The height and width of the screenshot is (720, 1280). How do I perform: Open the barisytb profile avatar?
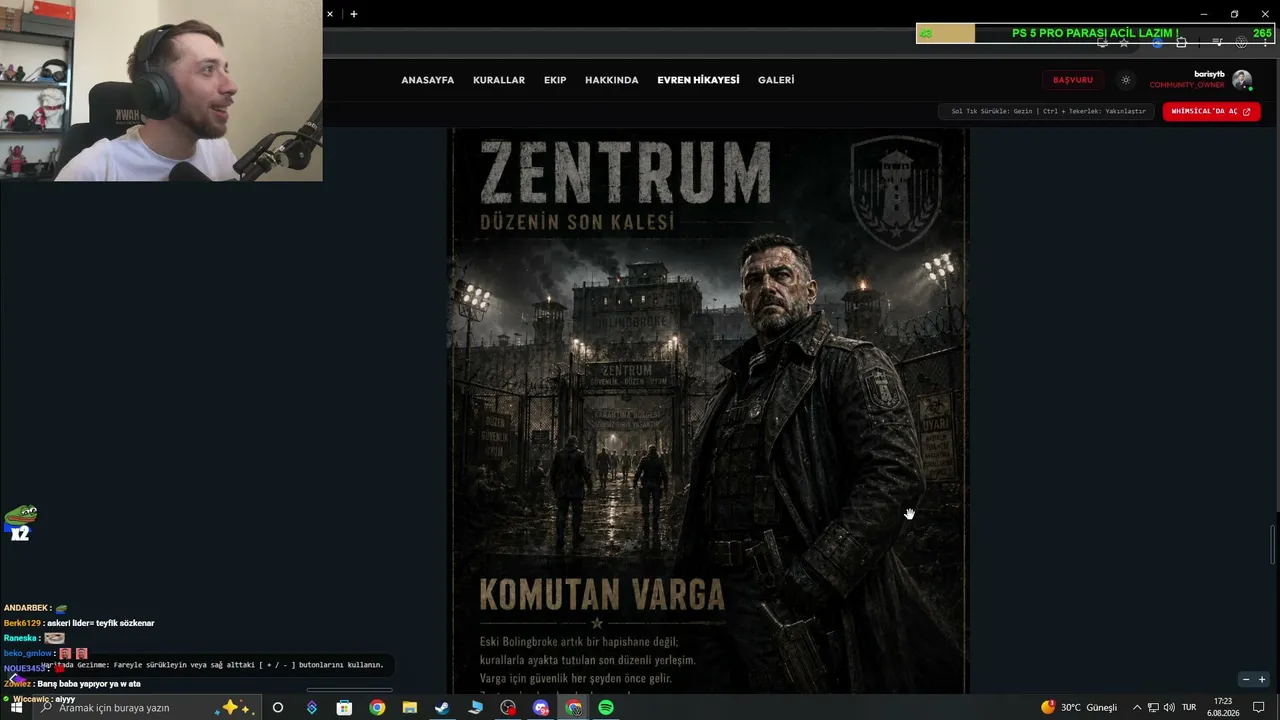pos(1242,80)
